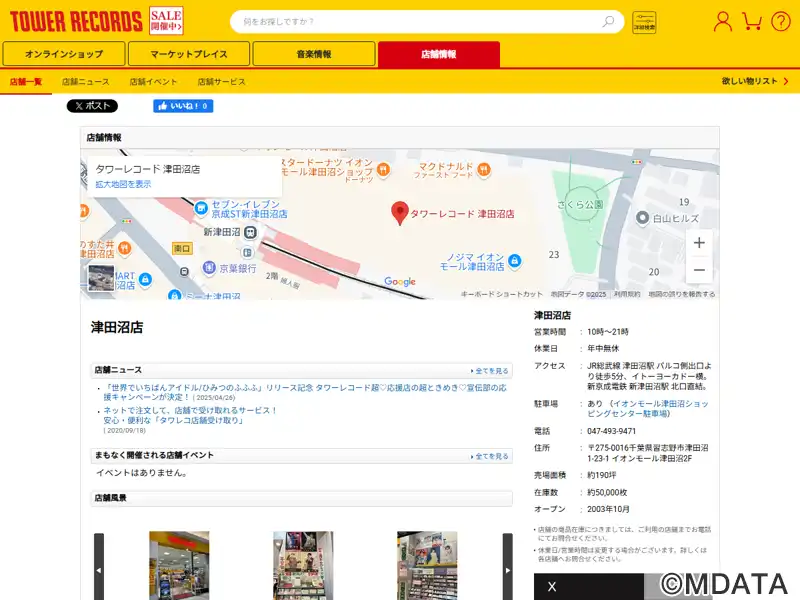Click the satellite view thumbnail on map
The image size is (800, 600).
(x=101, y=278)
